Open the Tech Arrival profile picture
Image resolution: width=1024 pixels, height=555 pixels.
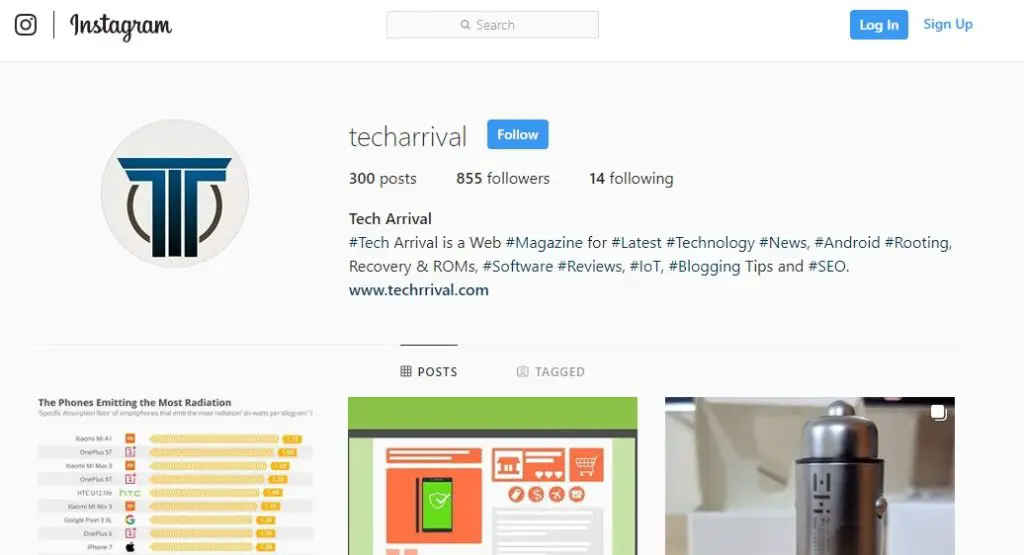tap(175, 193)
